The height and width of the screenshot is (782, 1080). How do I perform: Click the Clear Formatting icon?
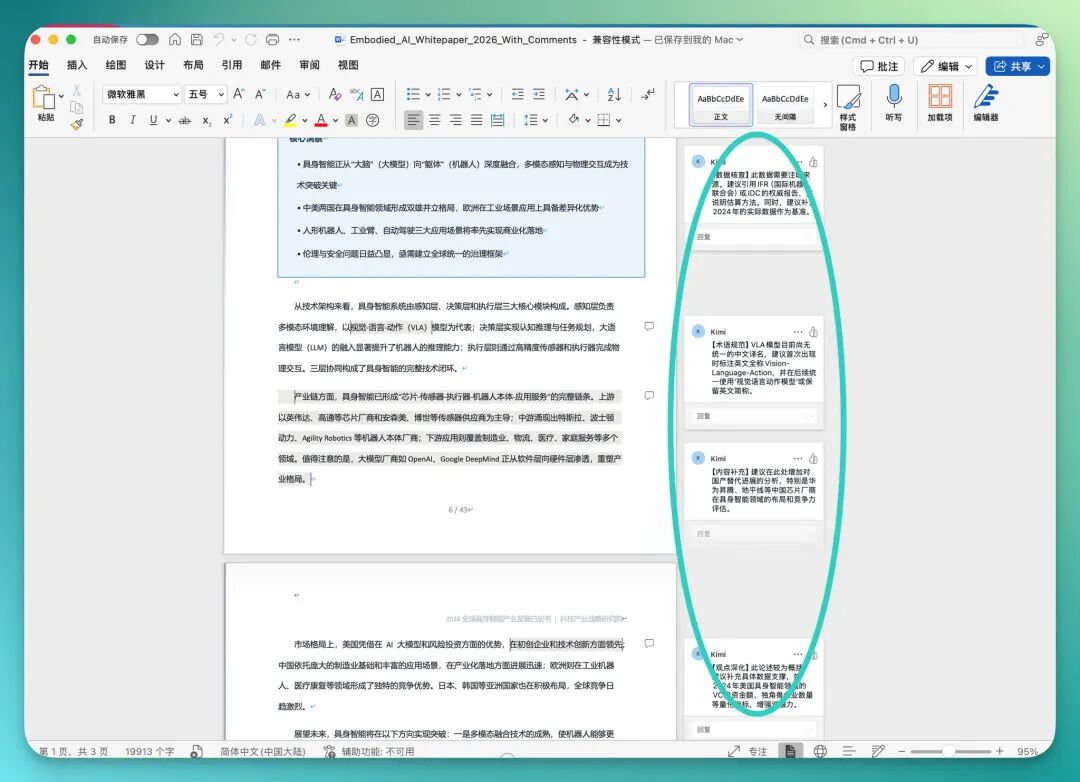335,94
